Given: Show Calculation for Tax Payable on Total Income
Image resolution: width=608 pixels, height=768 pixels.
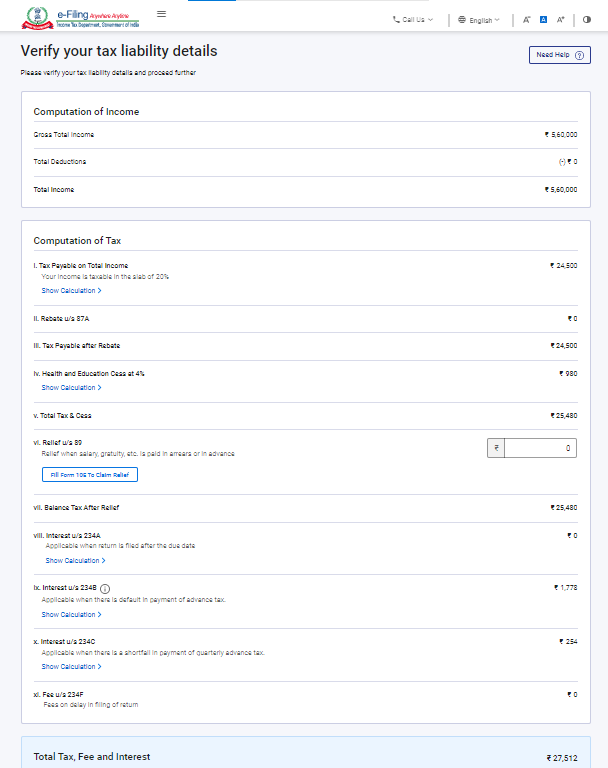Looking at the screenshot, I should [71, 291].
